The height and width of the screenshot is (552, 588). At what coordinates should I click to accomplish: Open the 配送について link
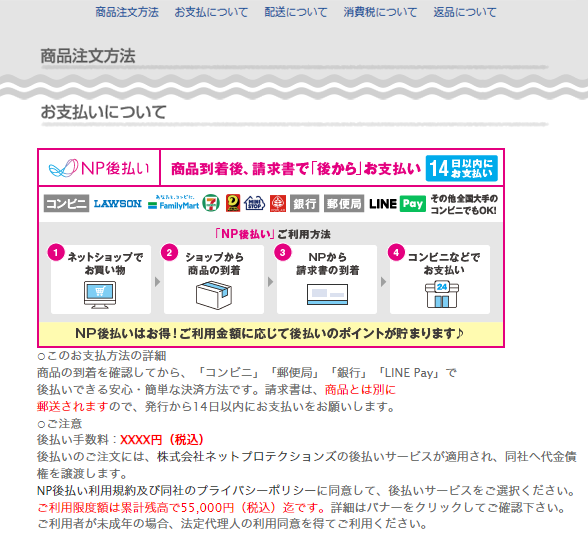point(296,12)
